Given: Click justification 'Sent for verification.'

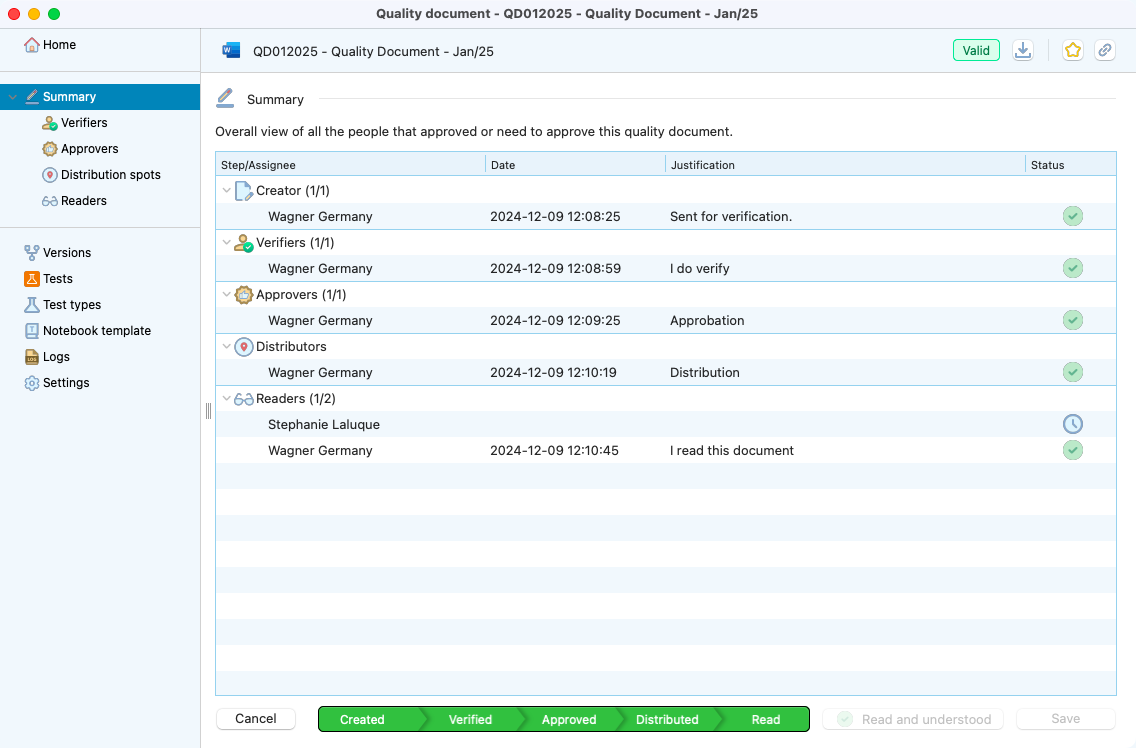Looking at the screenshot, I should point(731,217).
